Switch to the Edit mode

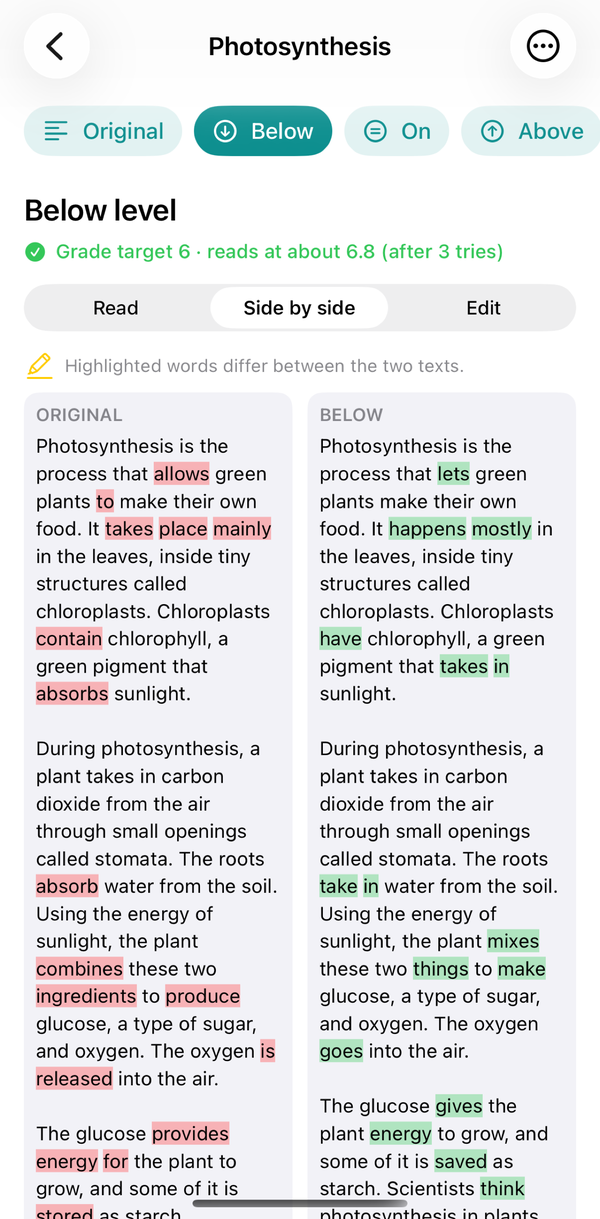coord(483,308)
